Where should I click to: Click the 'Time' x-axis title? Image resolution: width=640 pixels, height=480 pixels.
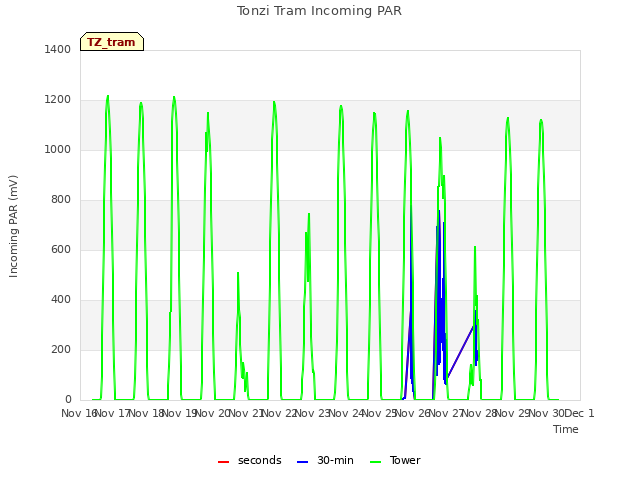565,429
